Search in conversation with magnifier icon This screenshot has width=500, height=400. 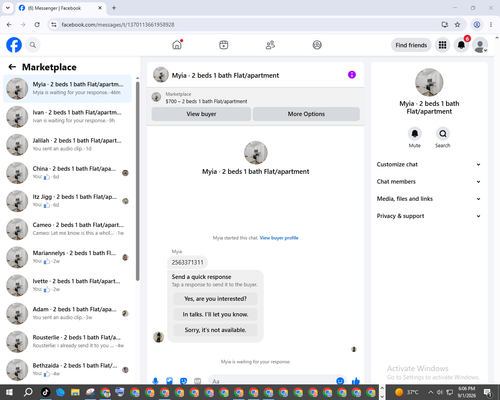click(443, 134)
